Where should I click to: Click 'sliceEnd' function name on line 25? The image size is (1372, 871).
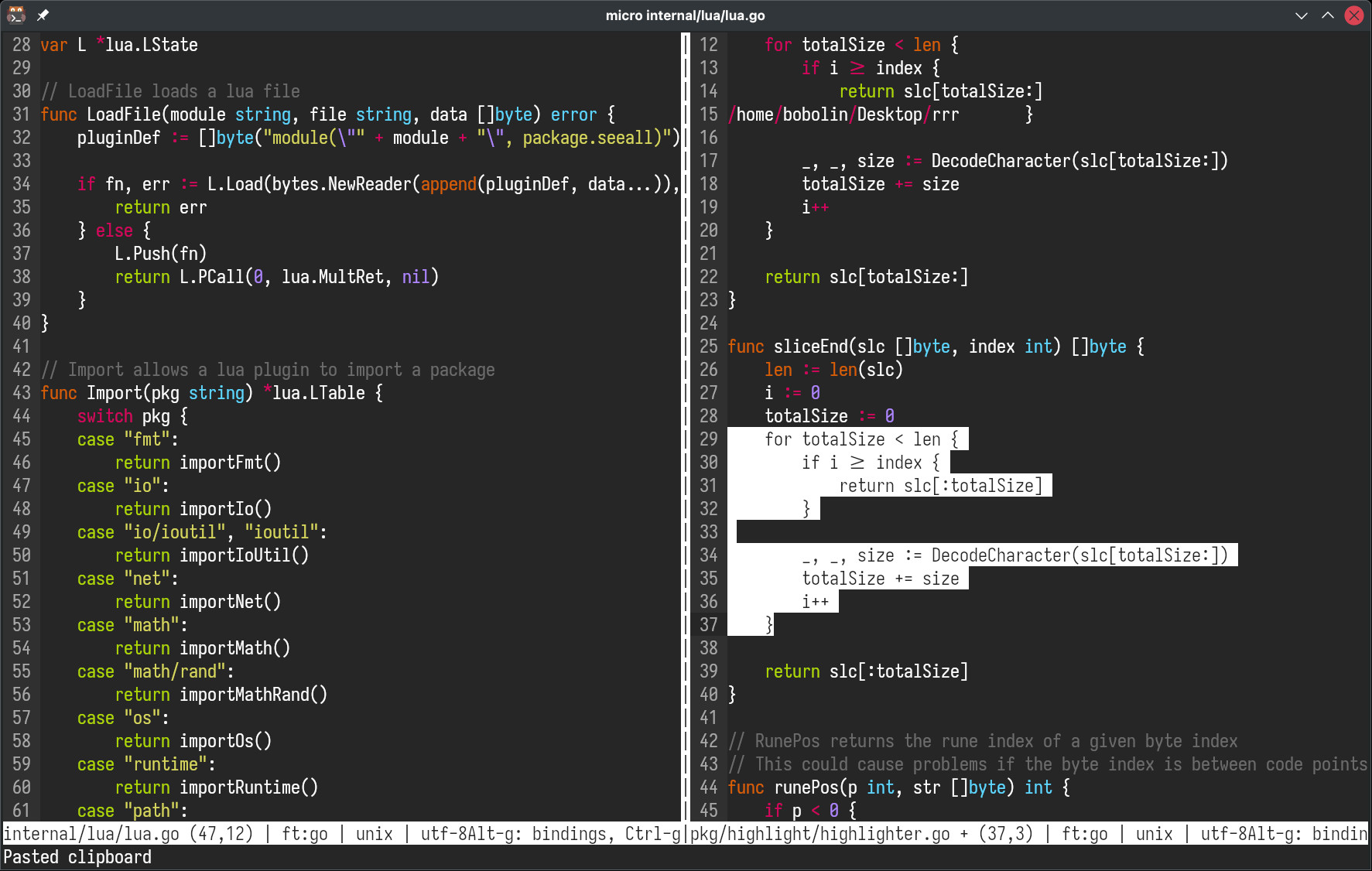[x=811, y=347]
